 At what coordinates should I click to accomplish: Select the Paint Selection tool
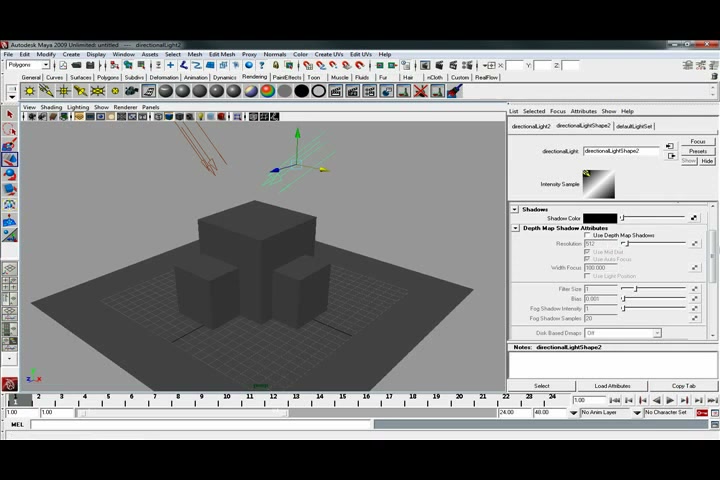pyautogui.click(x=10, y=145)
